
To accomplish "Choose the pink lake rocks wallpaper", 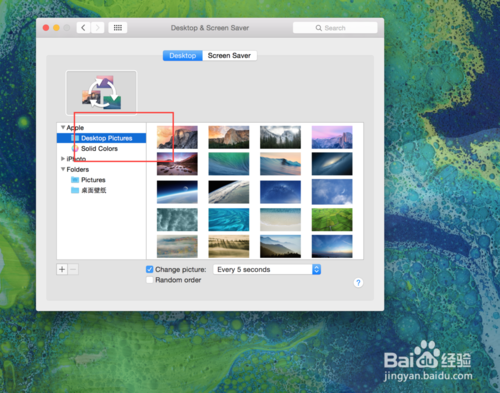I will (x=177, y=164).
